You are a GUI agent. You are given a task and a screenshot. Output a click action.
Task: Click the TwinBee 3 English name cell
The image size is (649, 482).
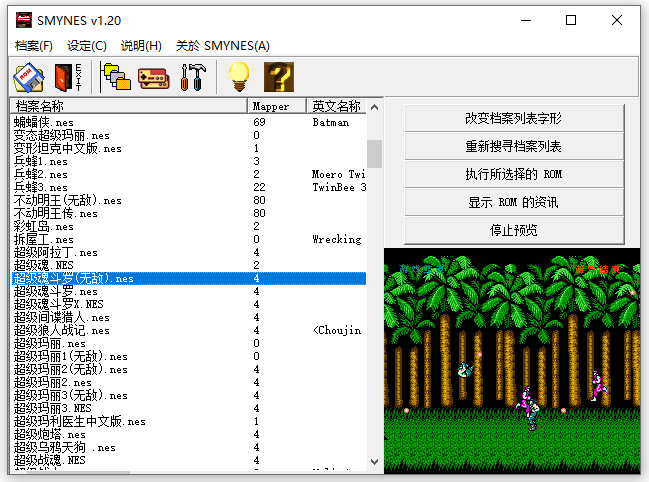pyautogui.click(x=339, y=187)
